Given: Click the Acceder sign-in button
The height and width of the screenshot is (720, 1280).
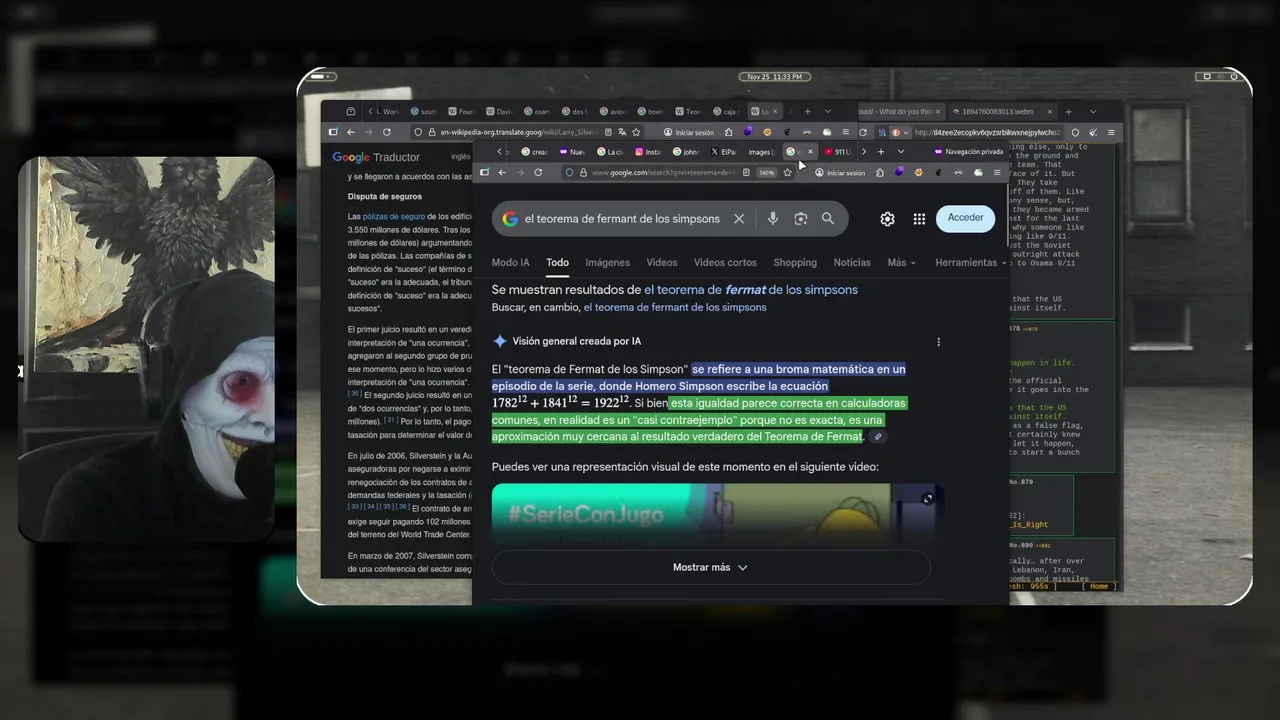Looking at the screenshot, I should click(965, 218).
